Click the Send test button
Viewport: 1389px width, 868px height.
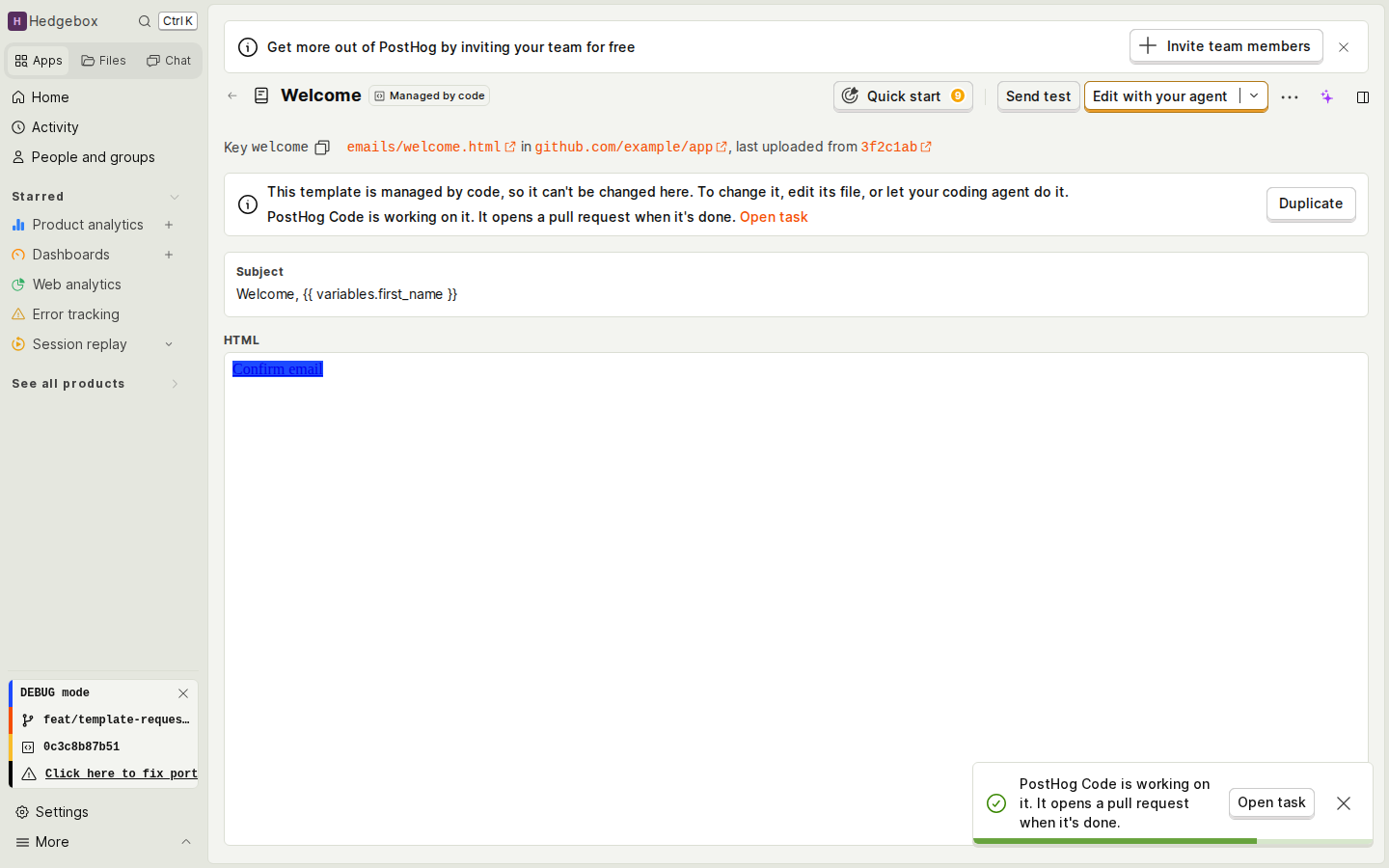[x=1038, y=96]
